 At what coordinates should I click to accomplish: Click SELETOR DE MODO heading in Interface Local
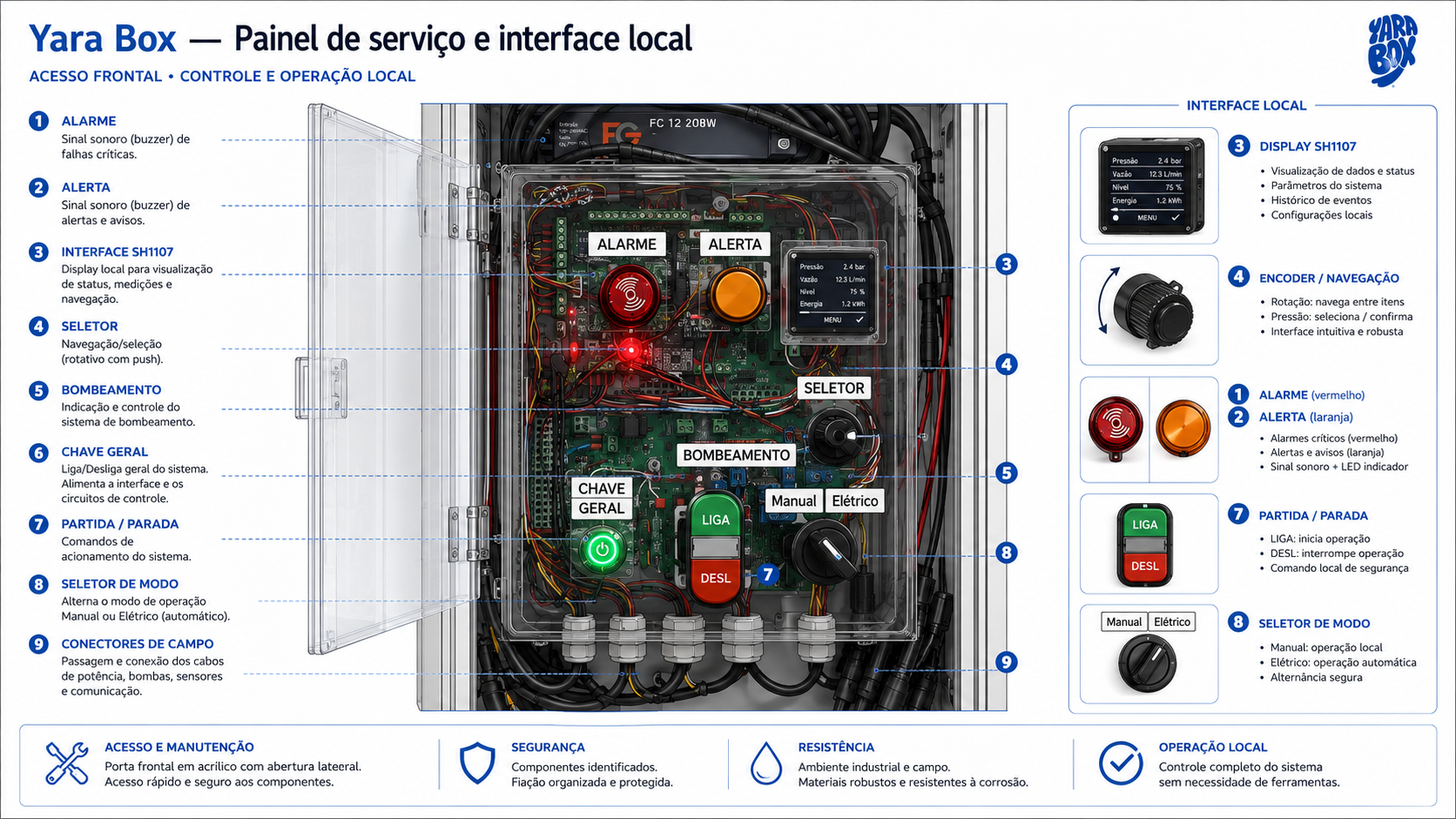coord(1314,624)
